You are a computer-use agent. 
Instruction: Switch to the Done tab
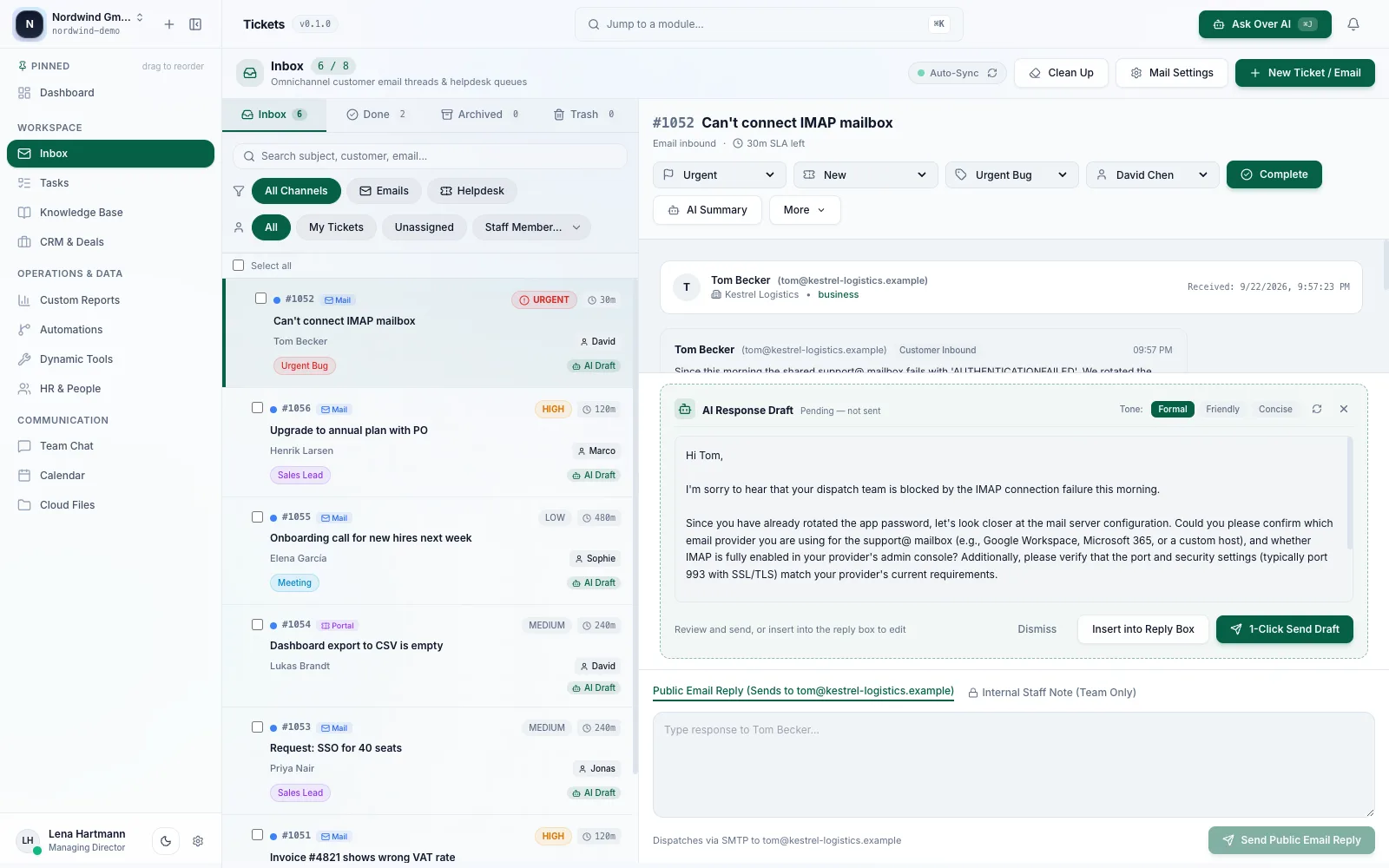(377, 115)
